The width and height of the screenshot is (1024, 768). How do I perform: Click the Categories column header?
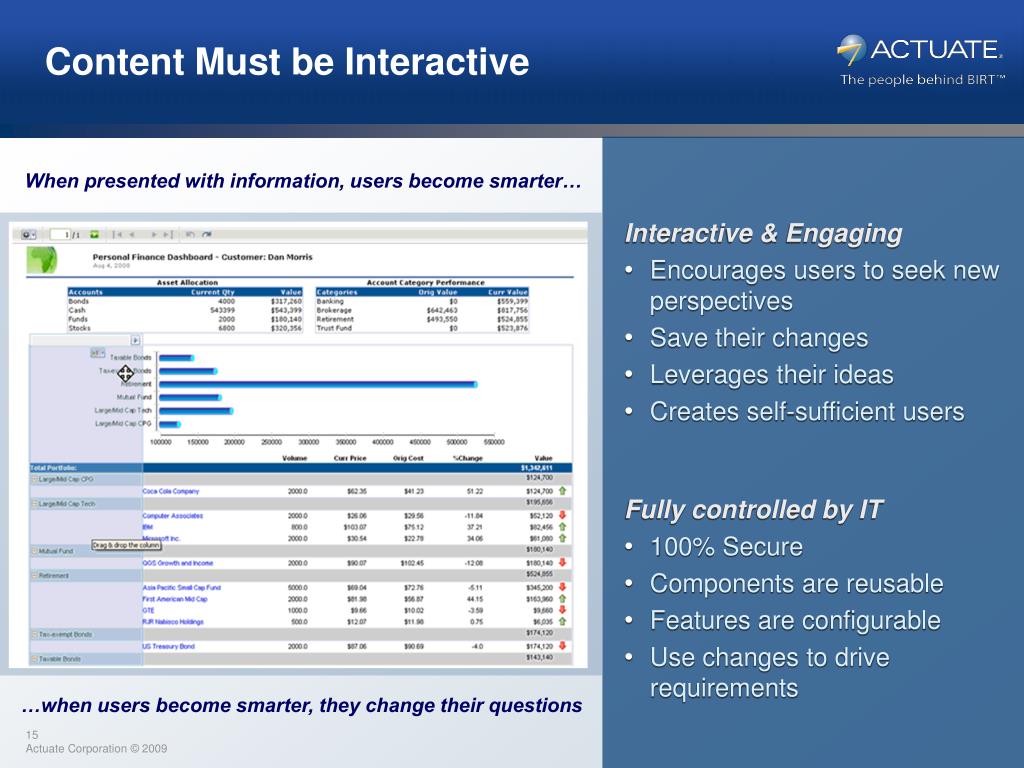click(x=337, y=292)
